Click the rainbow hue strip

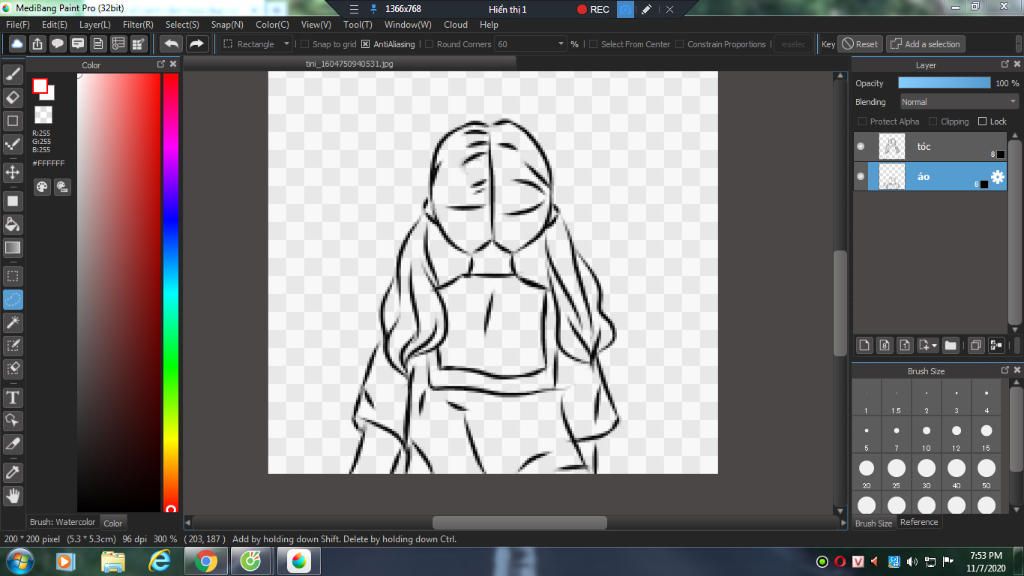tap(171, 292)
